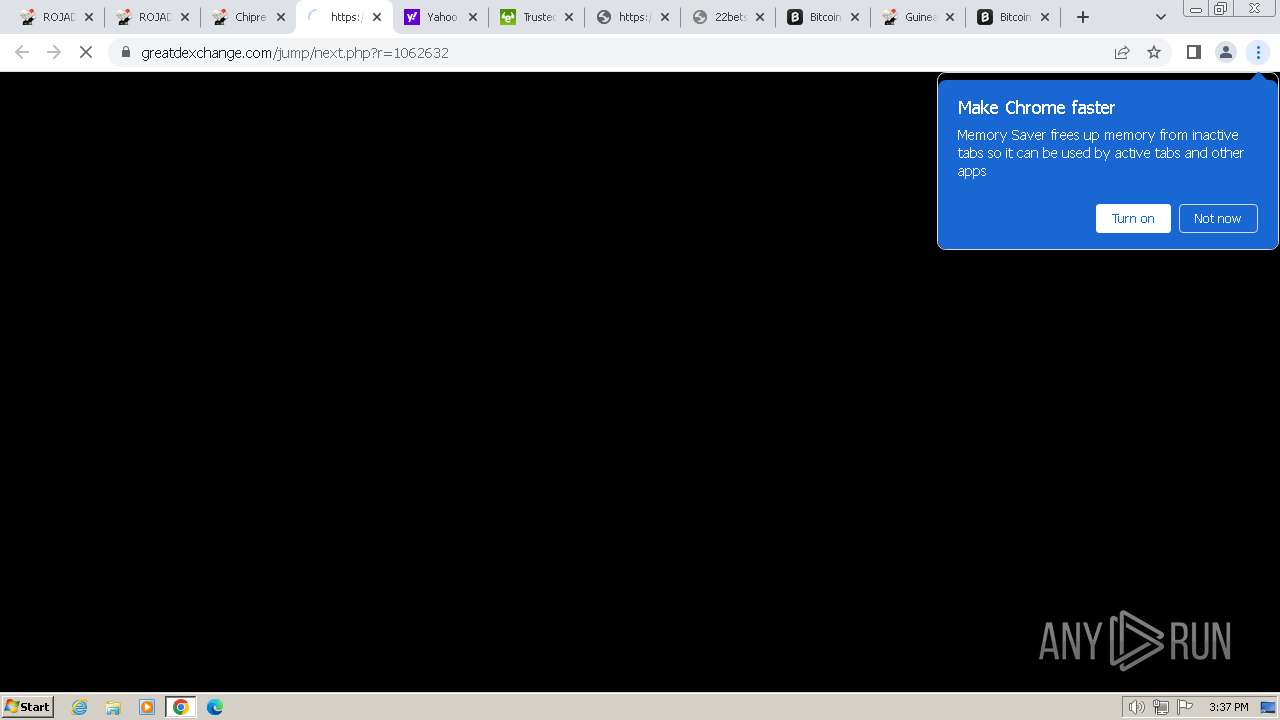This screenshot has height=720, width=1280.
Task: Switch to the last Bitcoin tab
Action: tap(1006, 17)
